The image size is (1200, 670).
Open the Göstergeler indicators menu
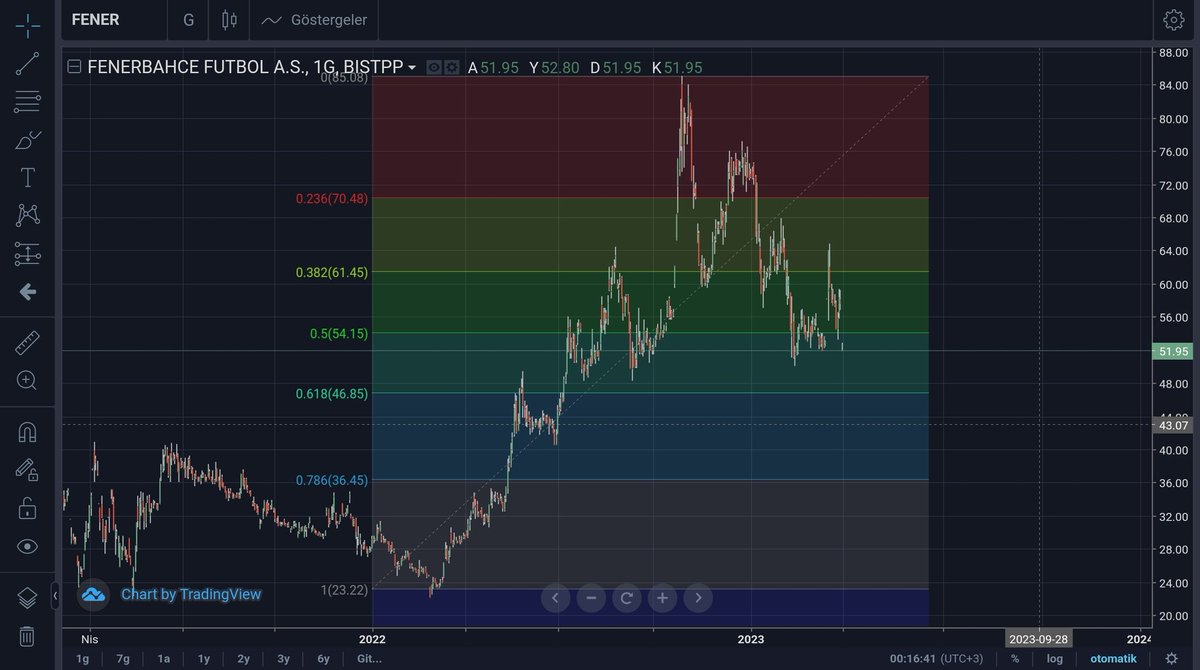[314, 20]
